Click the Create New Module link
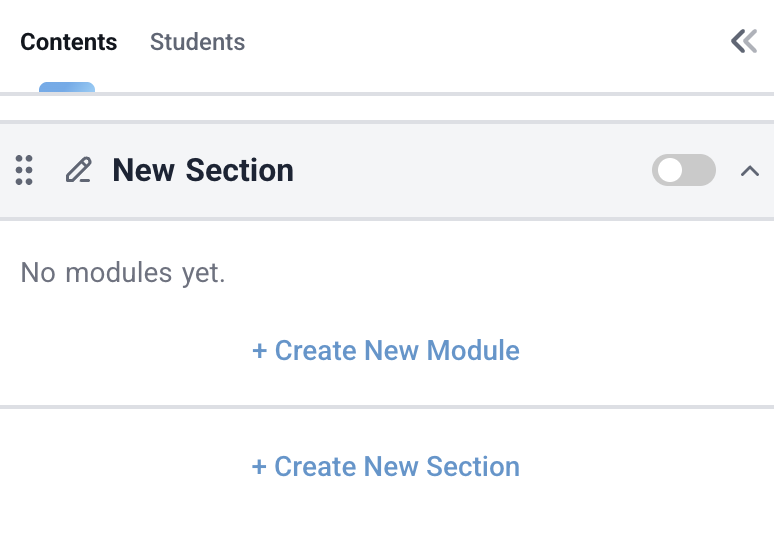The image size is (774, 540). point(386,351)
